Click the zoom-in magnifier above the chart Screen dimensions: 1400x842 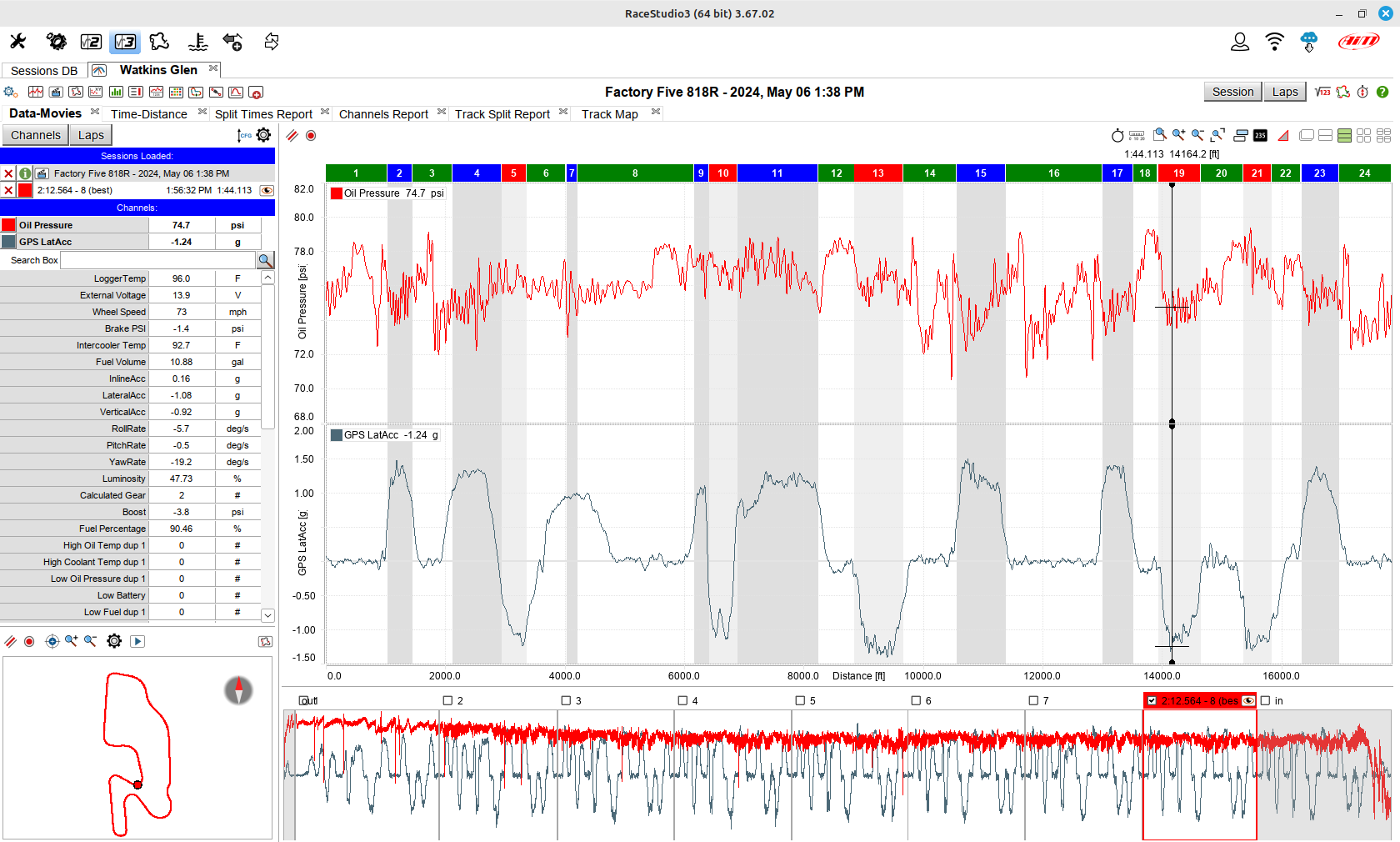tap(1178, 135)
